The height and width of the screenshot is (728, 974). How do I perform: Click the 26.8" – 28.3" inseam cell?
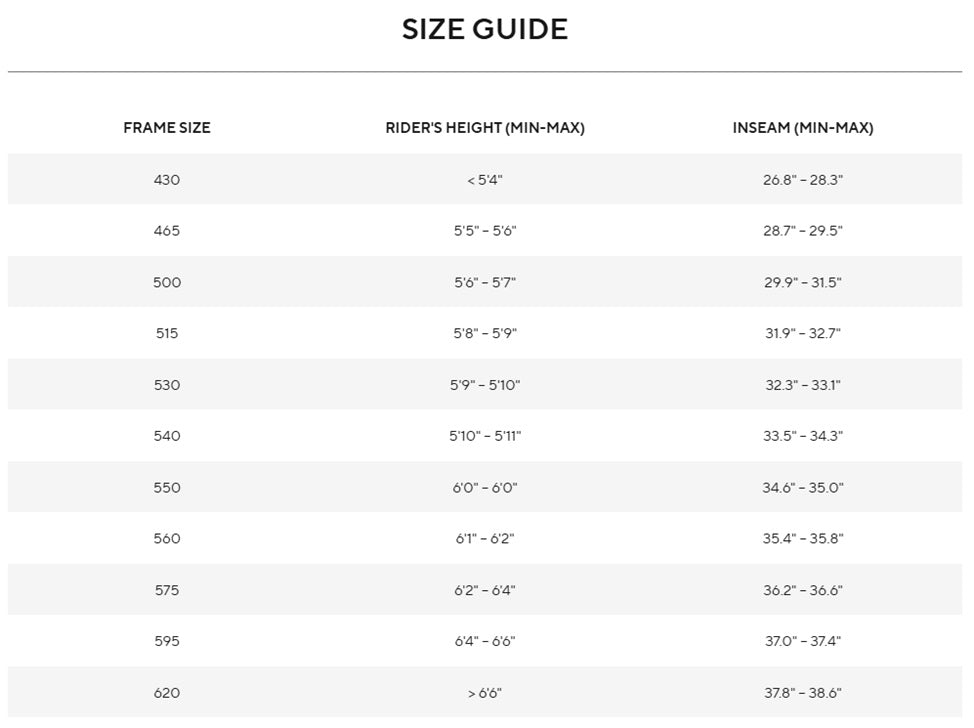click(803, 180)
